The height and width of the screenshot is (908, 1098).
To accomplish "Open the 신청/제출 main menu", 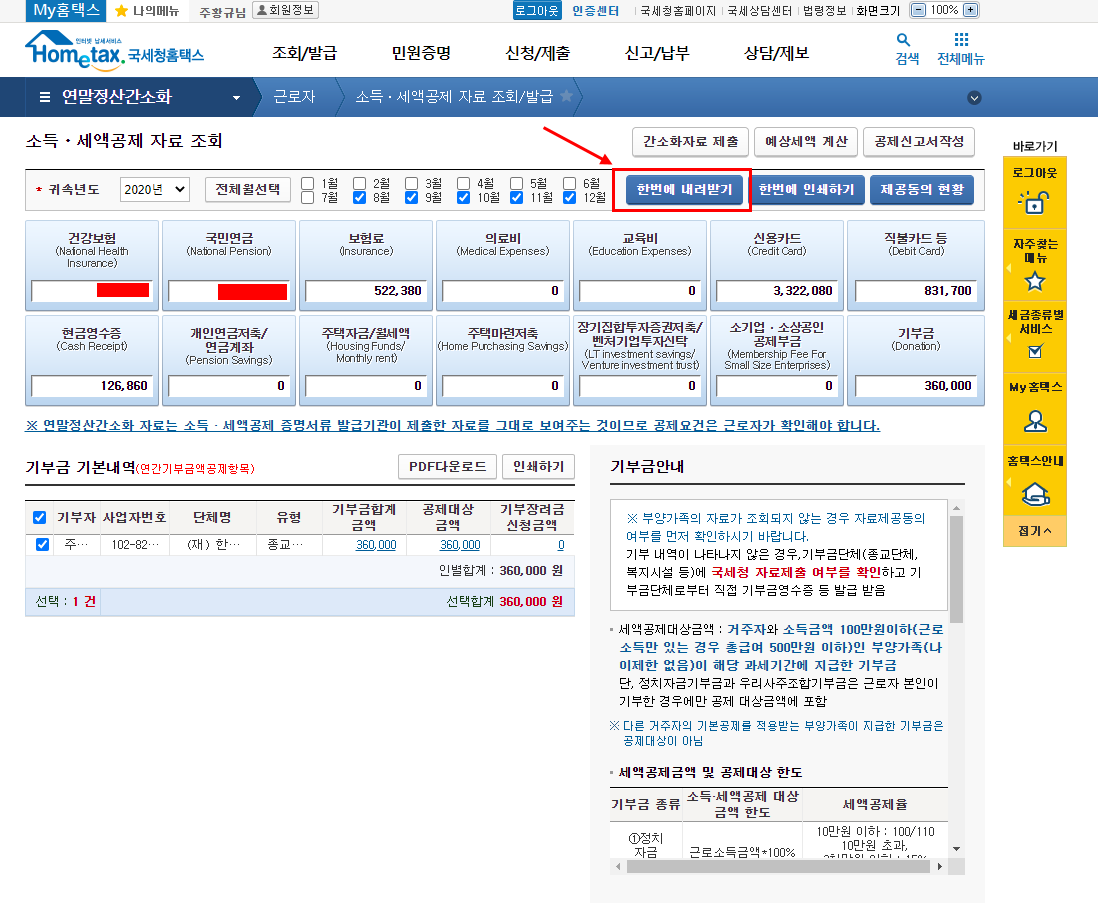I will pyautogui.click(x=538, y=53).
